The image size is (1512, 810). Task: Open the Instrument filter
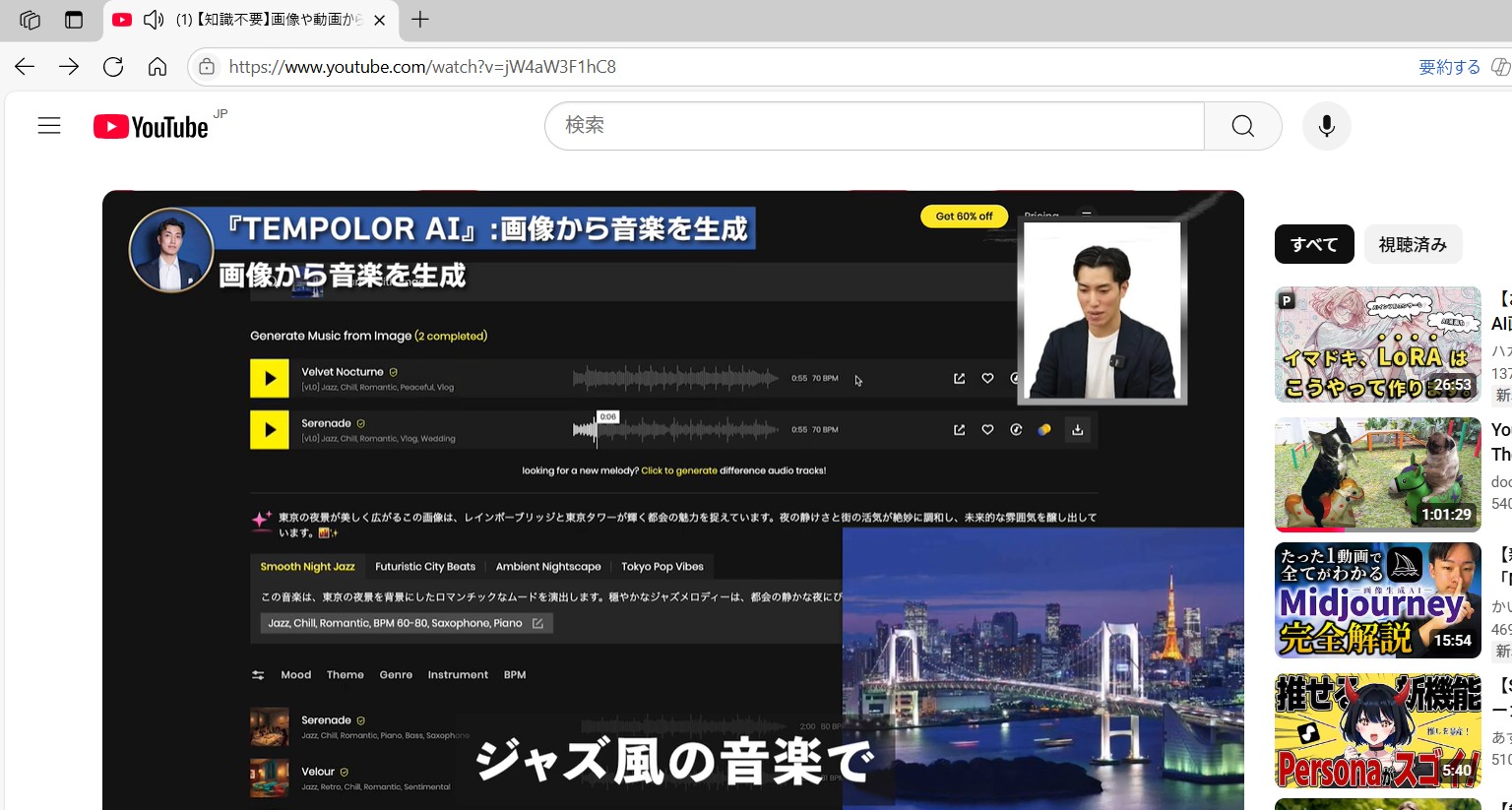(458, 675)
